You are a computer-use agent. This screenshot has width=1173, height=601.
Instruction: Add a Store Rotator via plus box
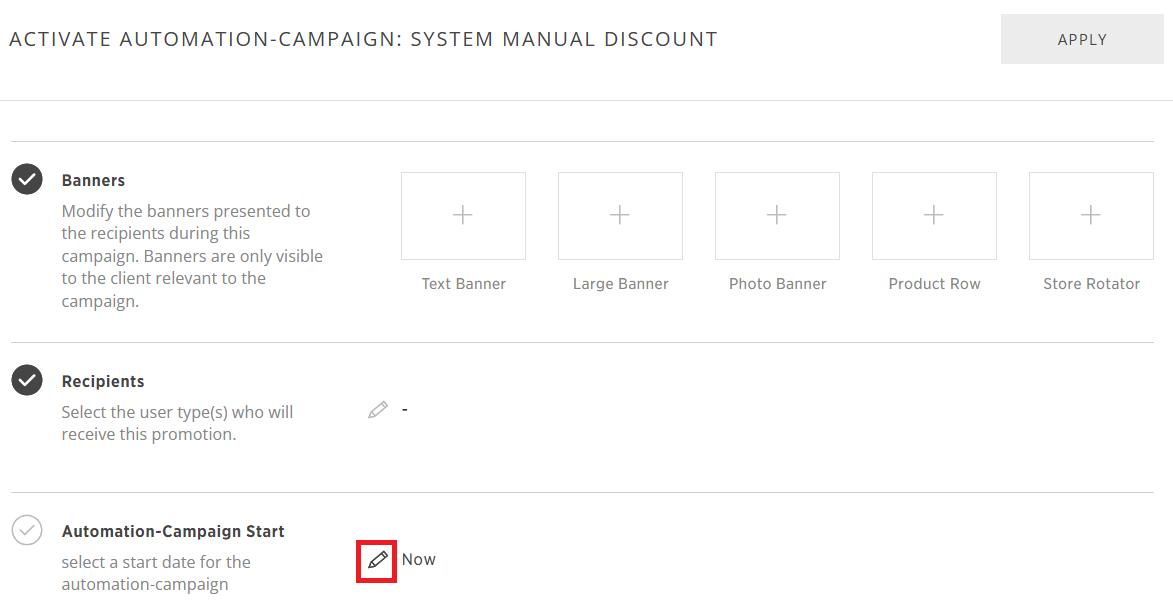click(x=1091, y=216)
